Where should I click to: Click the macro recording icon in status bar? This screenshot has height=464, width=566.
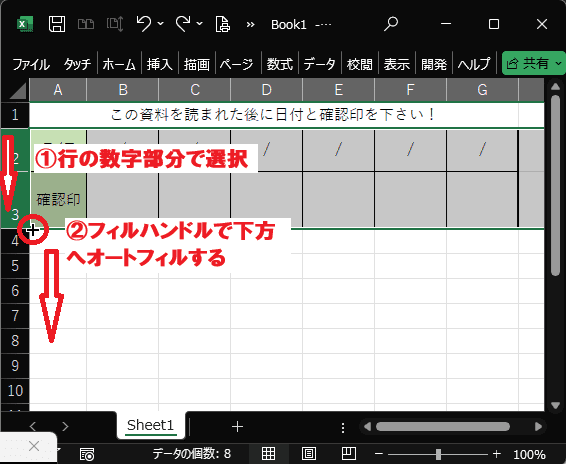click(87, 454)
